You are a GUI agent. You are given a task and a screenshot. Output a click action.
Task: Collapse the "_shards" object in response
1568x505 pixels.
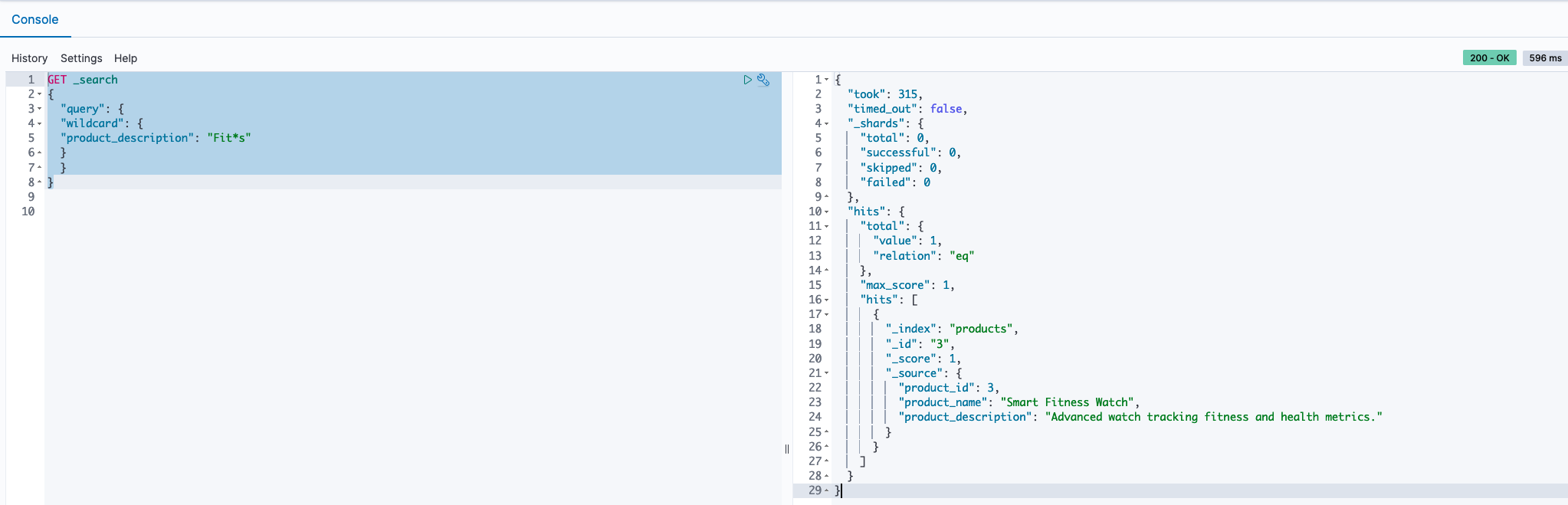pos(826,123)
